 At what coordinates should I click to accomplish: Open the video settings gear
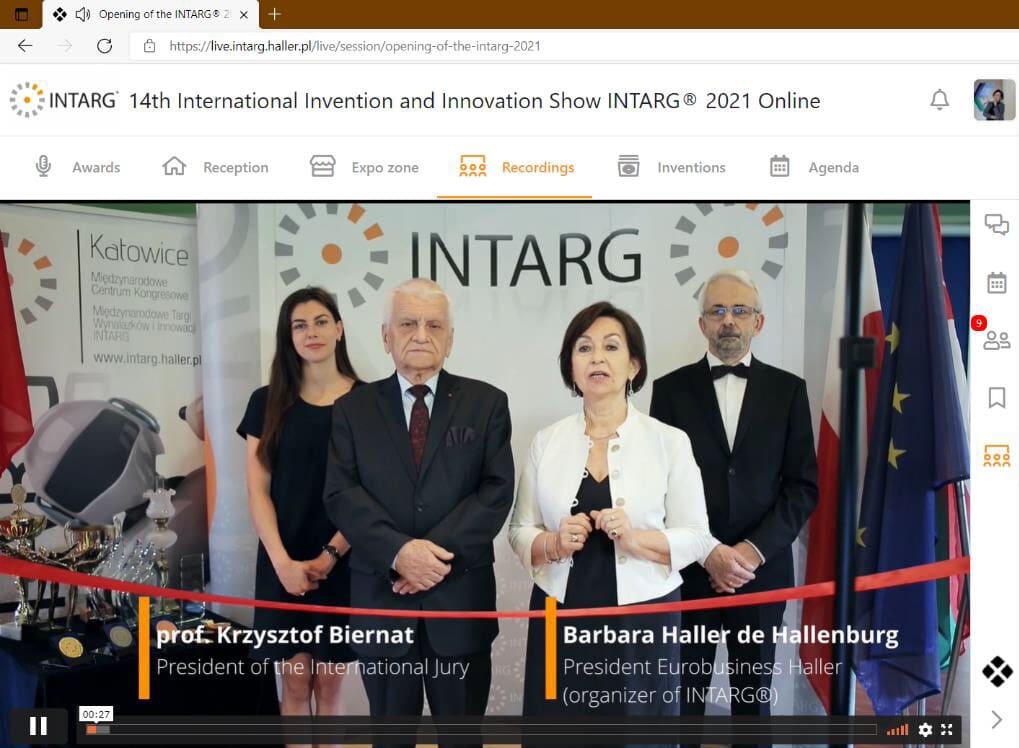click(925, 730)
